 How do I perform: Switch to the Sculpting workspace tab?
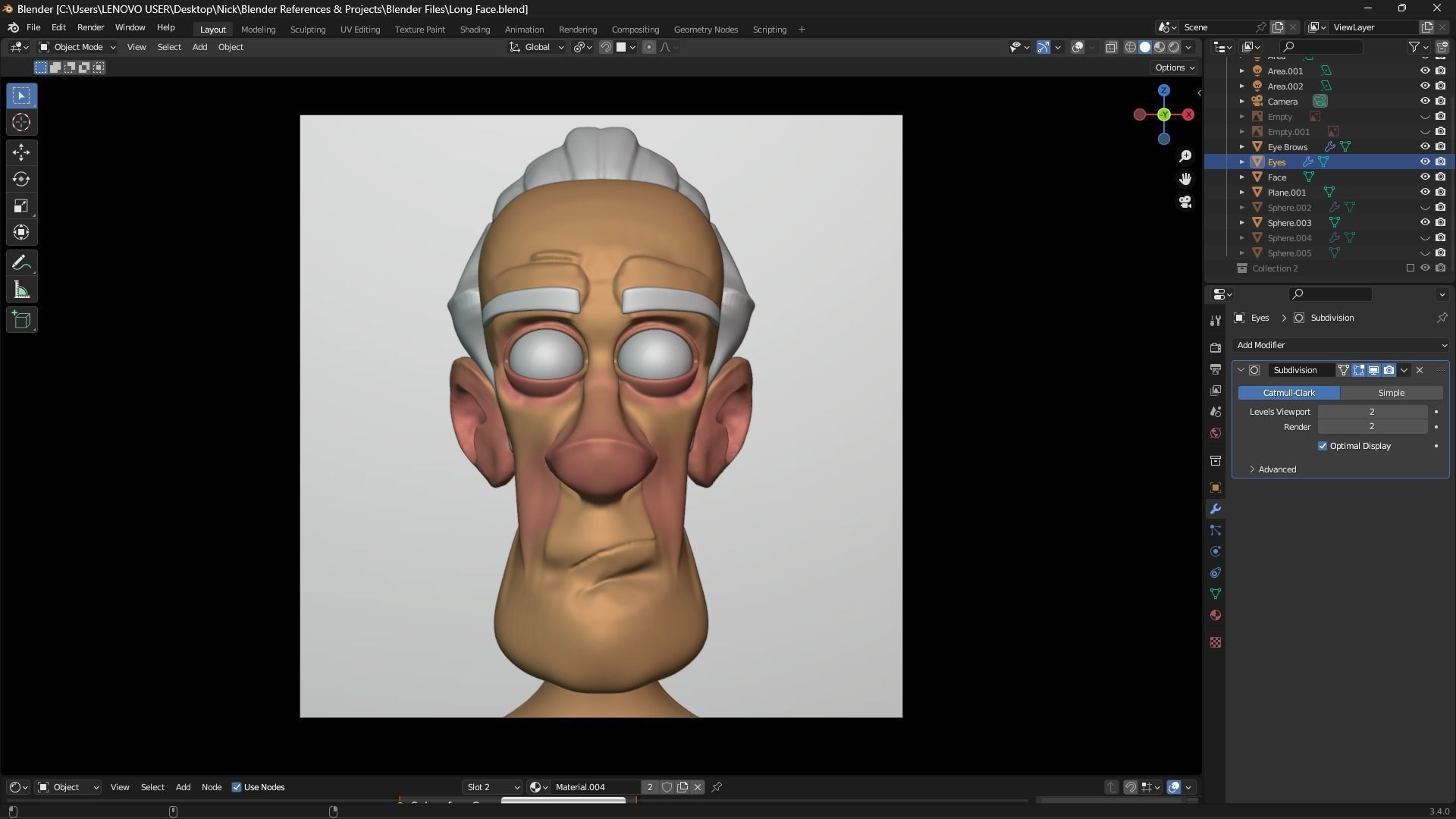307,30
